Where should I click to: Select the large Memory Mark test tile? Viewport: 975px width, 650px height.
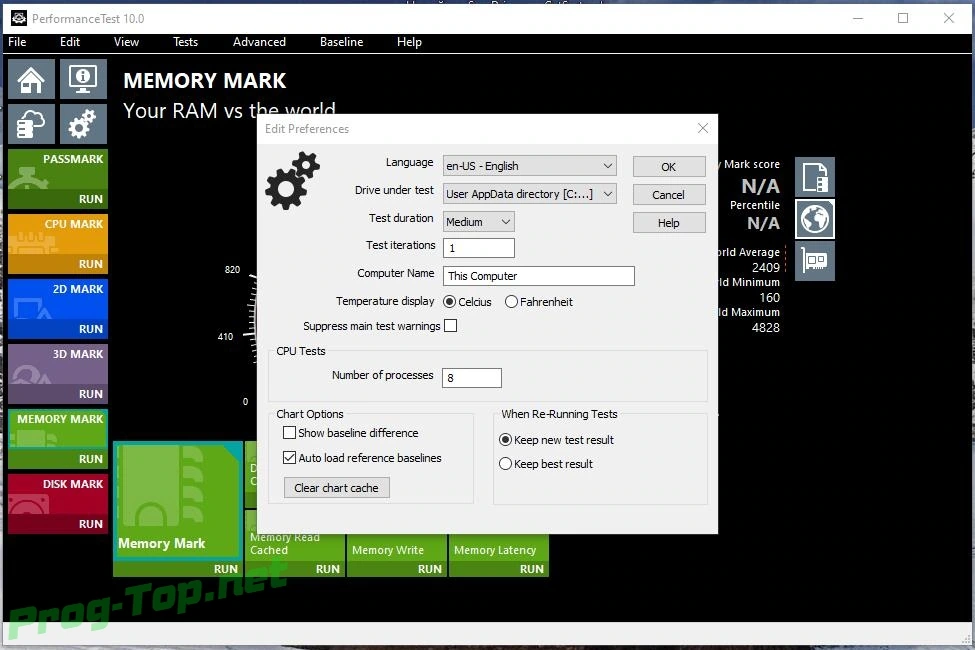coord(178,501)
